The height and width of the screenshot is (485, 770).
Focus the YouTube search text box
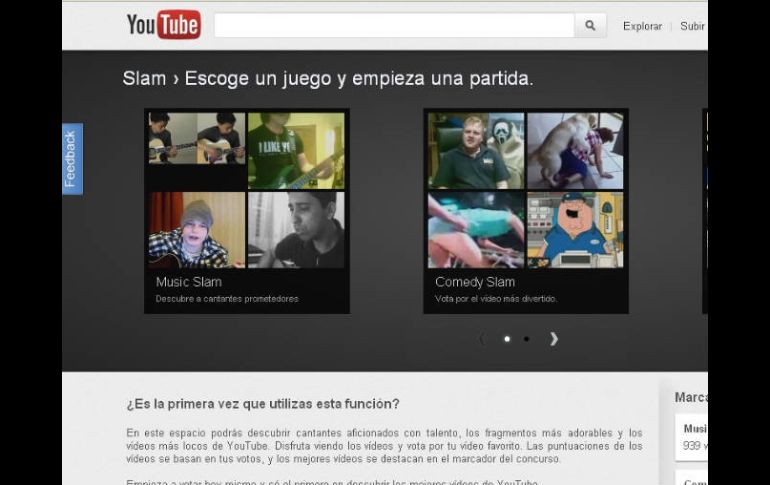pos(393,26)
